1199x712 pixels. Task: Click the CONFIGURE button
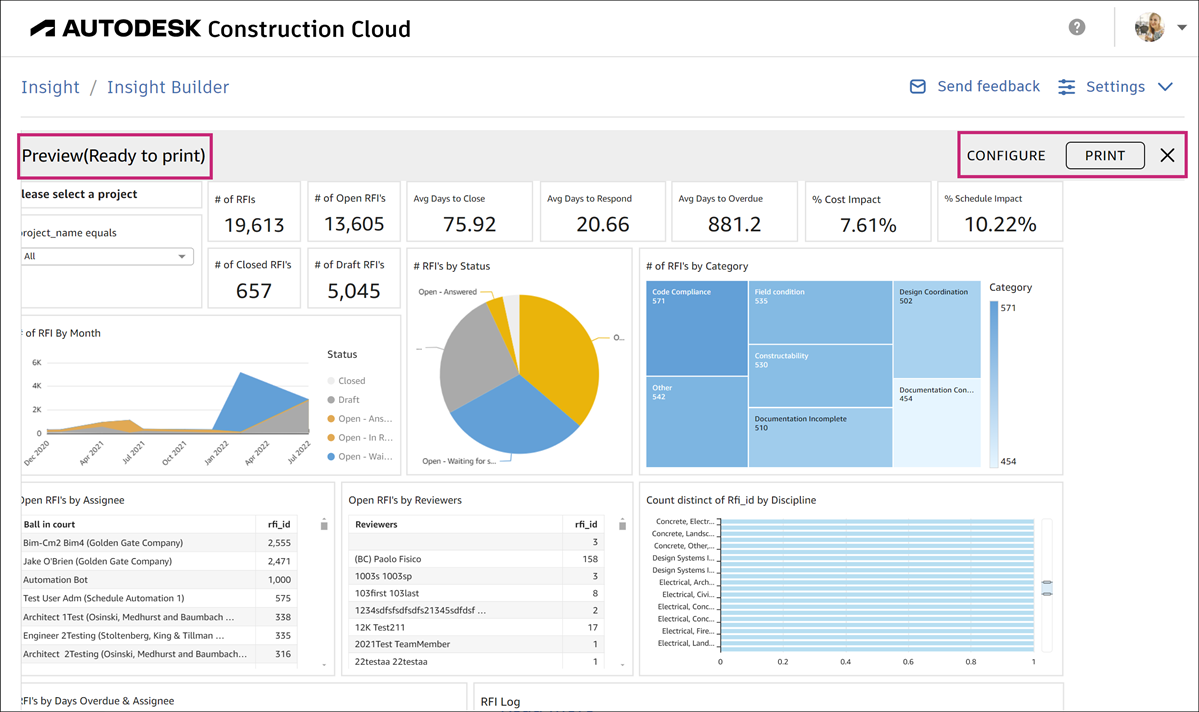(1006, 155)
